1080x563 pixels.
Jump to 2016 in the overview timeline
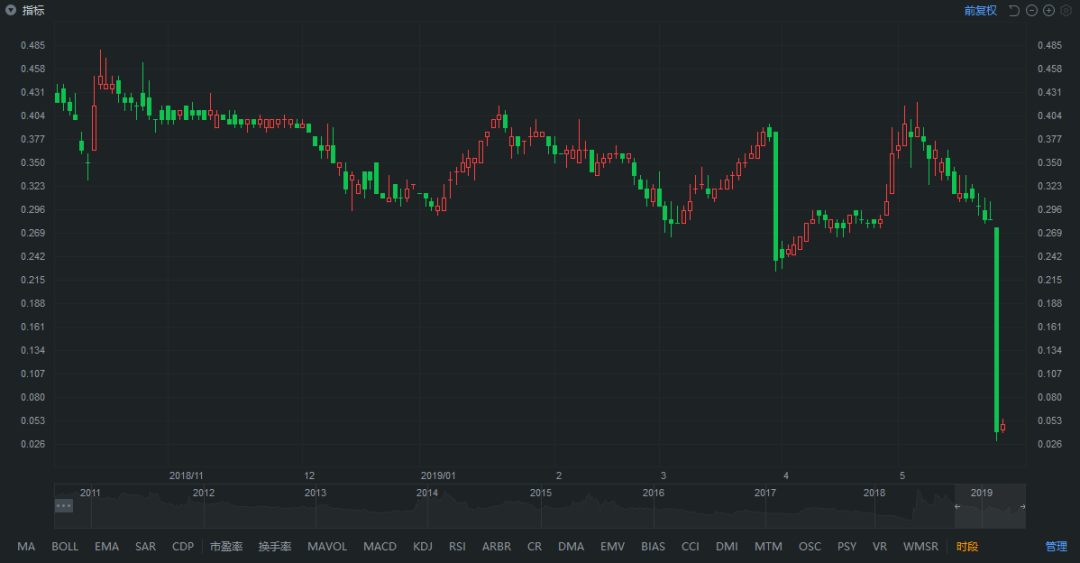coord(654,493)
